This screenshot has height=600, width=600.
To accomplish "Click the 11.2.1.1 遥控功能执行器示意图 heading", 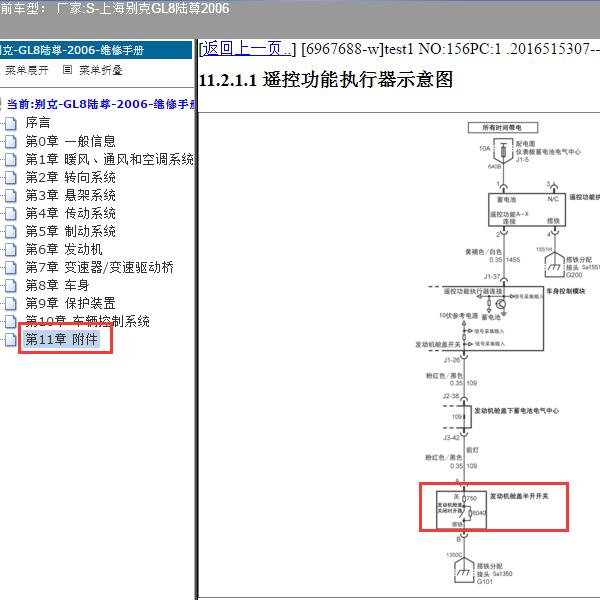I will pos(326,80).
